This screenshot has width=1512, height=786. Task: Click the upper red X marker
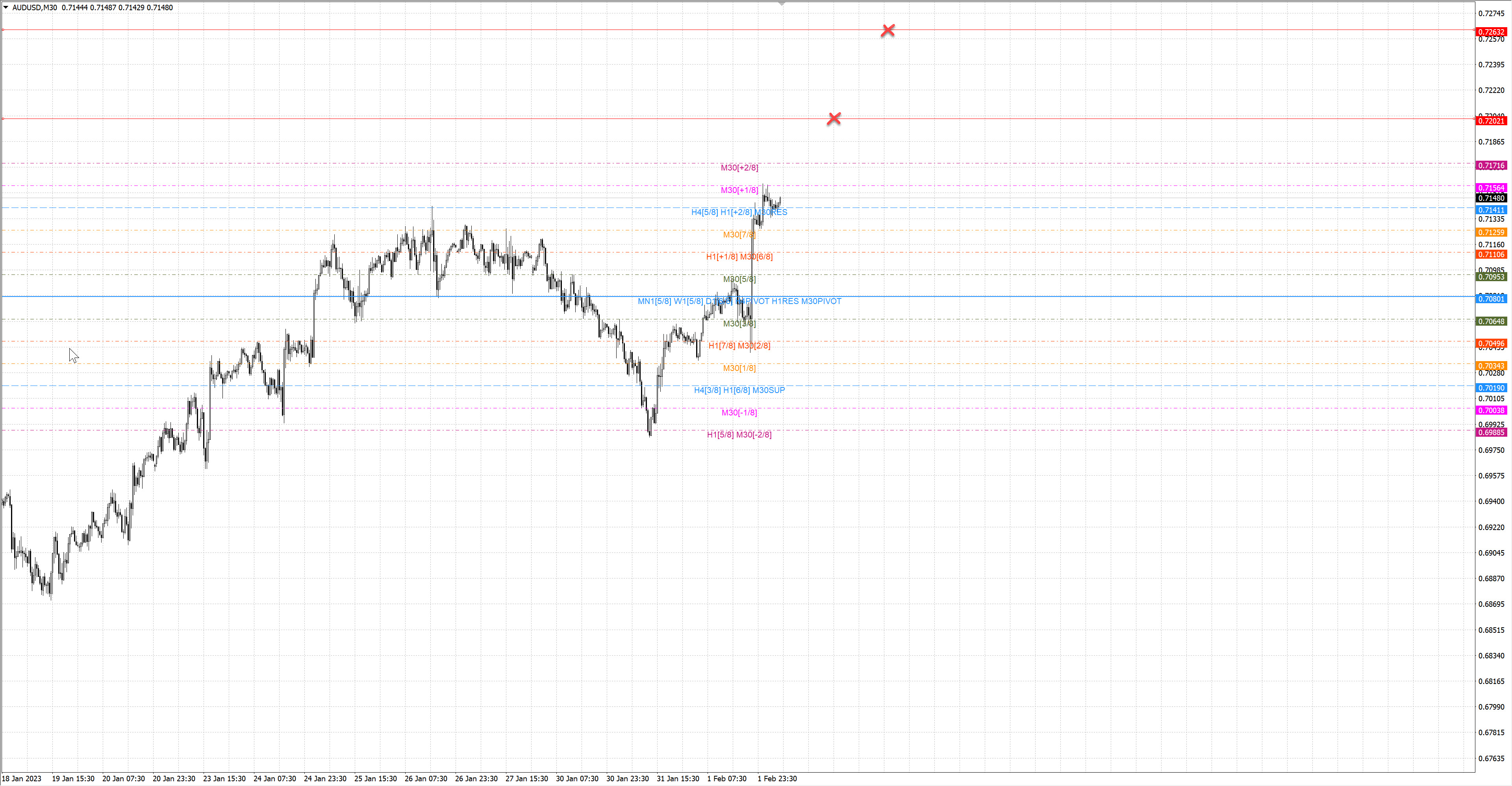(888, 31)
